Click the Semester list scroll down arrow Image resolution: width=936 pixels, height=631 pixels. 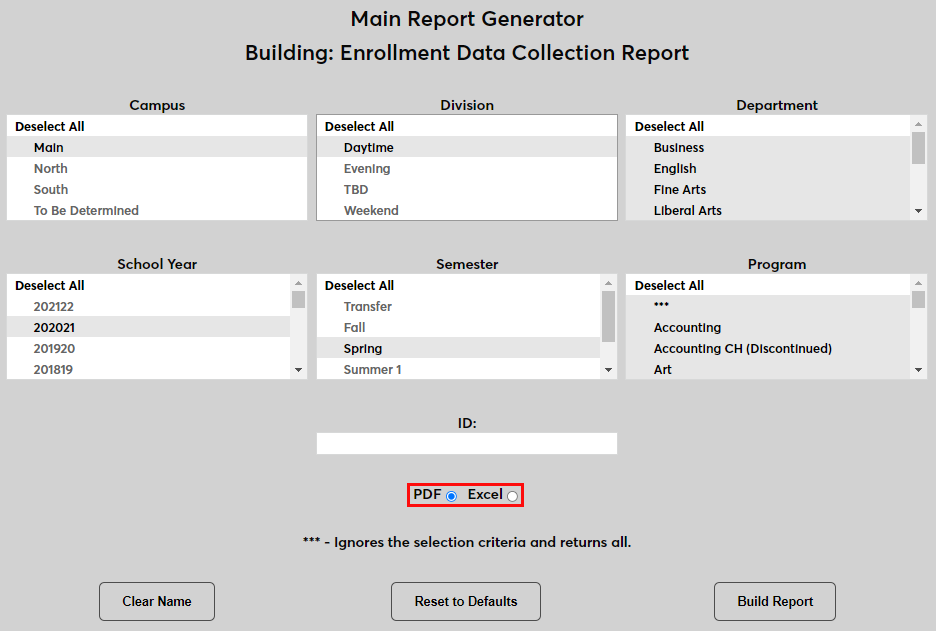[608, 370]
